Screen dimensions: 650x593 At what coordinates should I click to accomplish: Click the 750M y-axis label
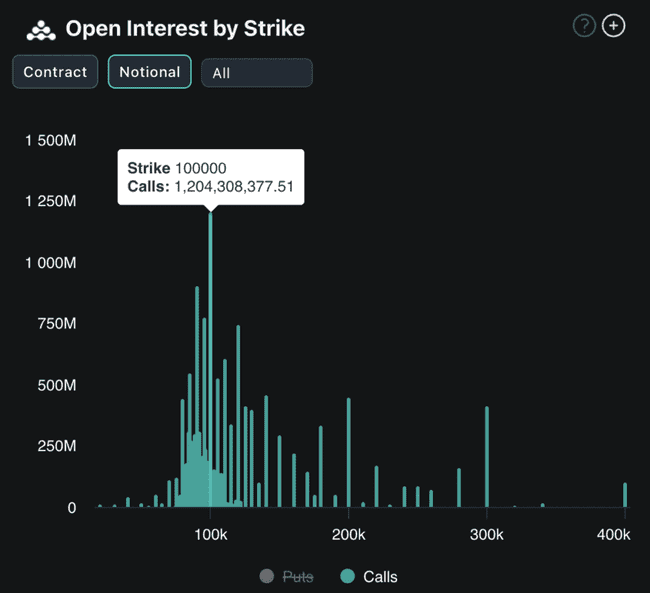pyautogui.click(x=51, y=324)
